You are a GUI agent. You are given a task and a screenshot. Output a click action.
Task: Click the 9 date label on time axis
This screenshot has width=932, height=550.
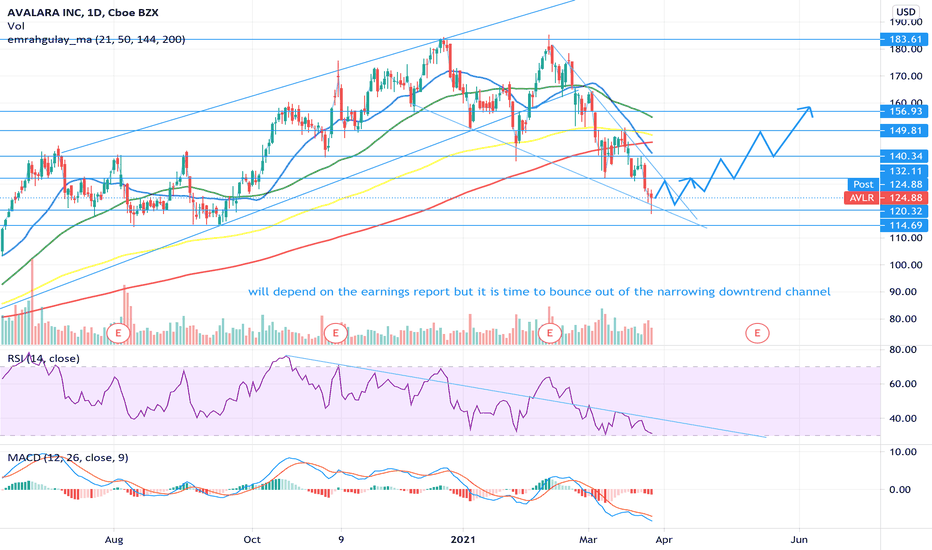341,540
